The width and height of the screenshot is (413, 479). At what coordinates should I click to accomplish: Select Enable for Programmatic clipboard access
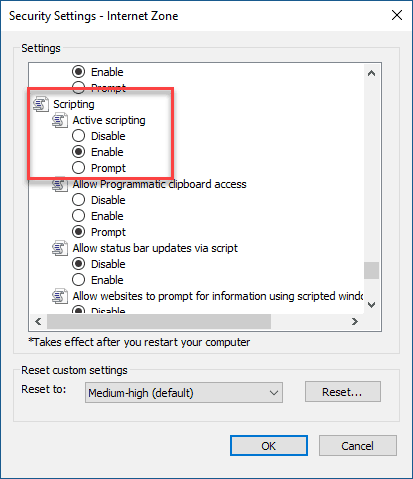click(x=78, y=216)
